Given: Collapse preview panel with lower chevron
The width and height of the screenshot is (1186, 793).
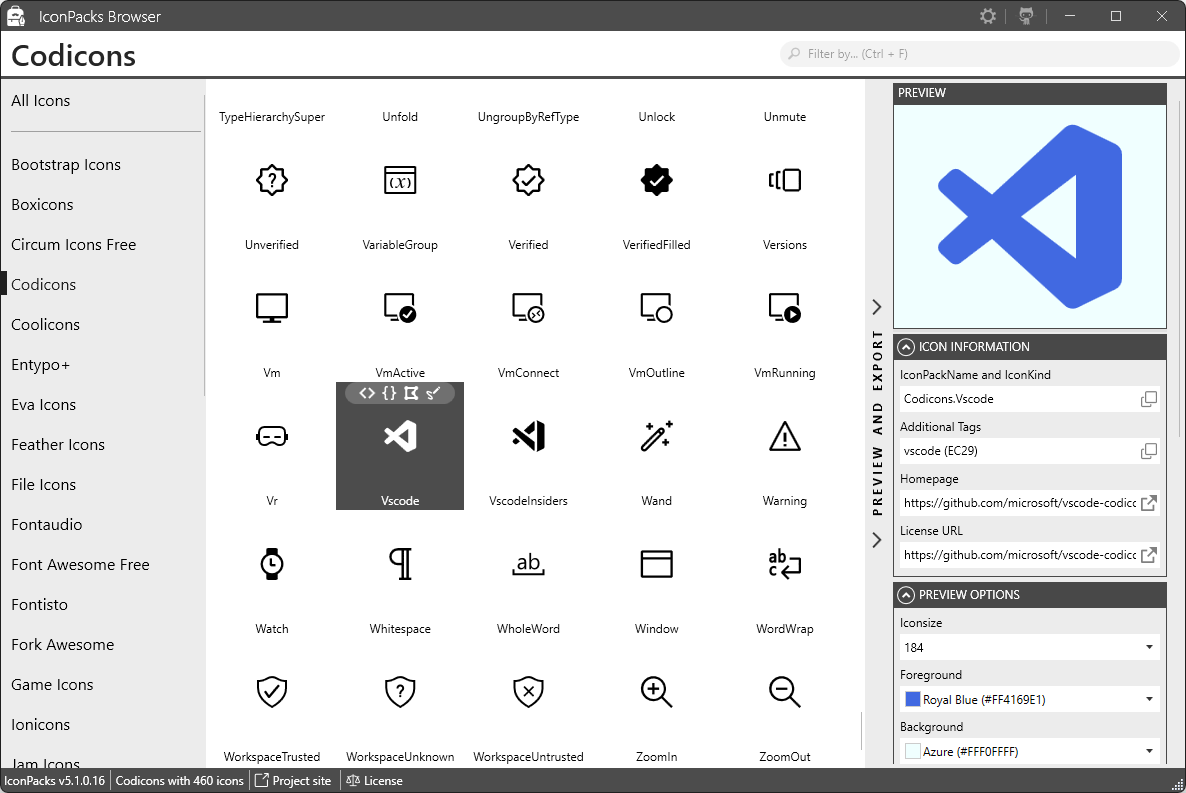Looking at the screenshot, I should point(877,540).
